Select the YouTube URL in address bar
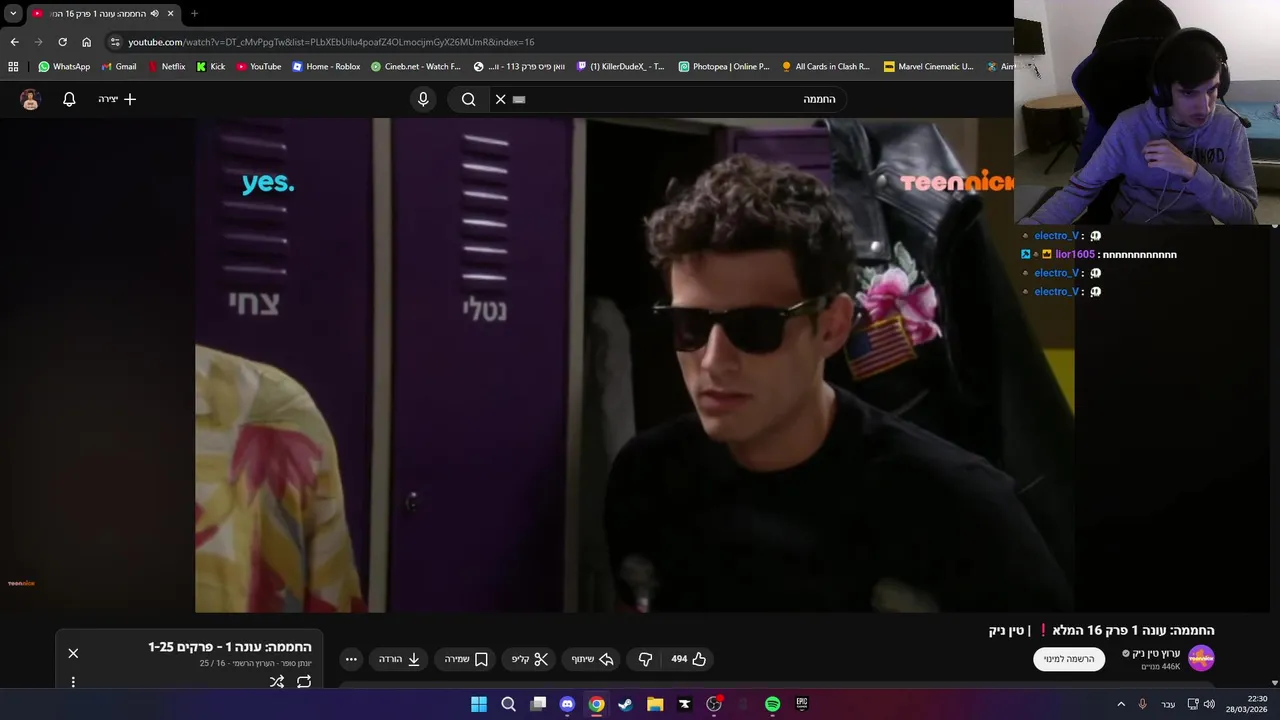This screenshot has width=1280, height=720. click(x=331, y=42)
